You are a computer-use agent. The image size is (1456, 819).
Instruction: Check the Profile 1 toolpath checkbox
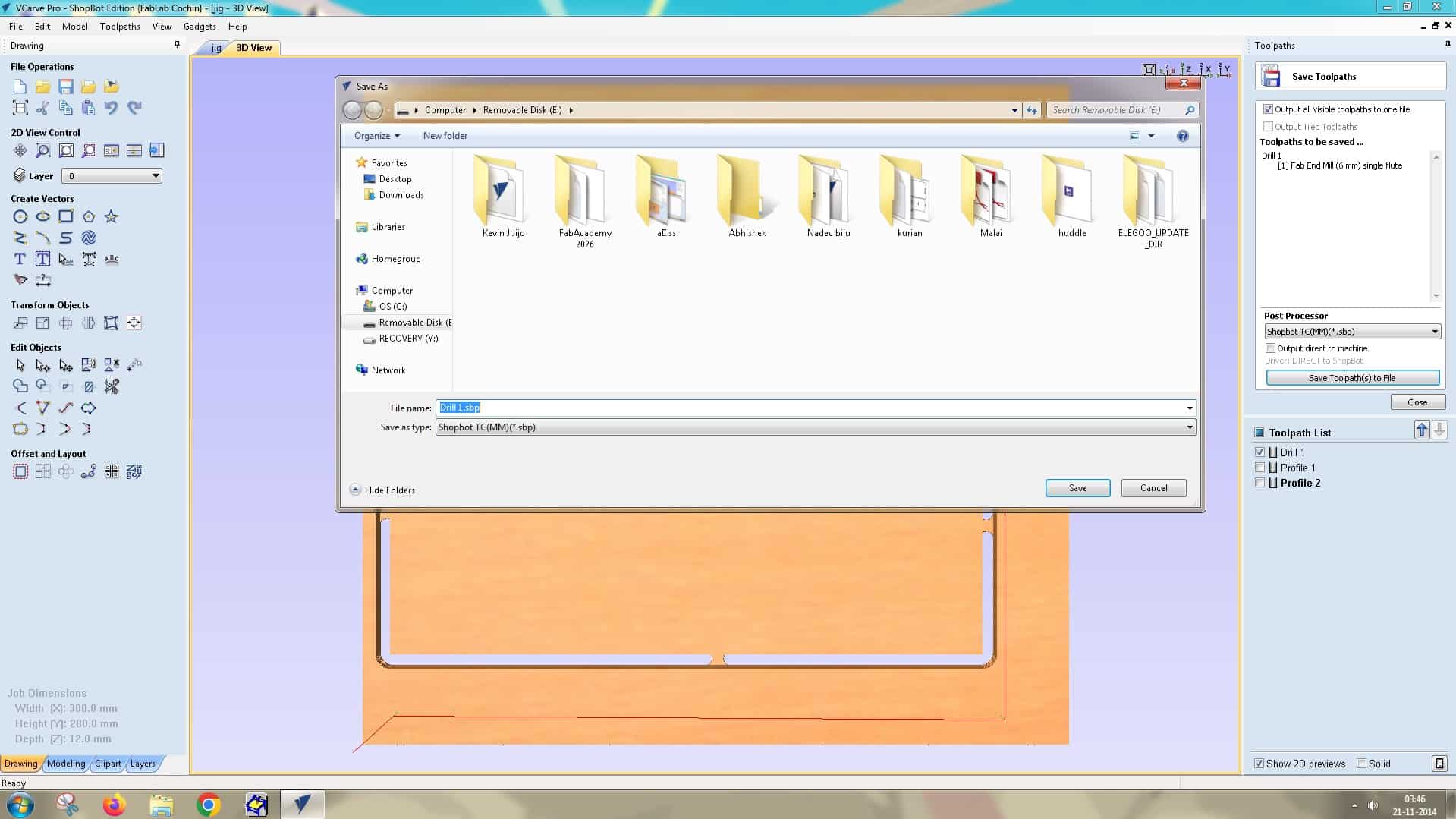(x=1260, y=468)
